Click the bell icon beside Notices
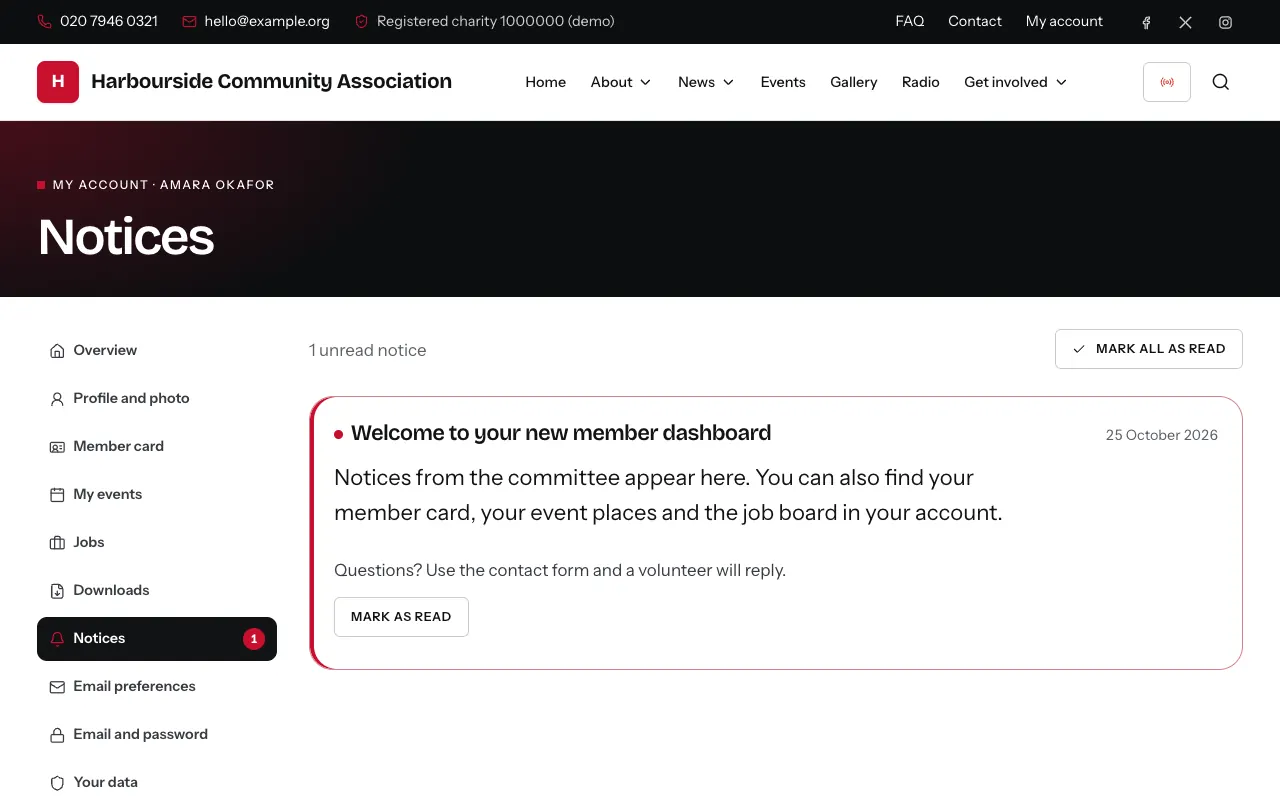Screen dimensions: 1280x800 pos(57,639)
